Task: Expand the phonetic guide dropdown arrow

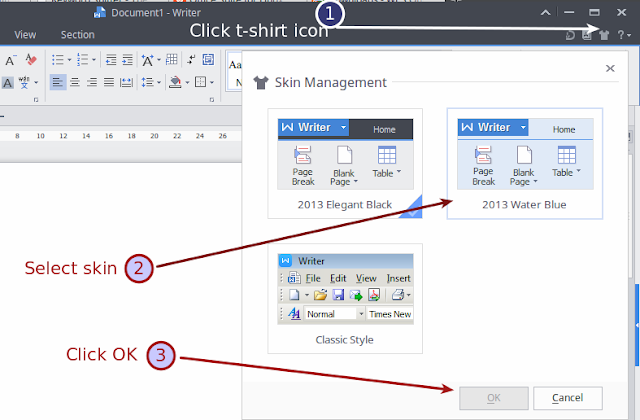Action: 36,82
